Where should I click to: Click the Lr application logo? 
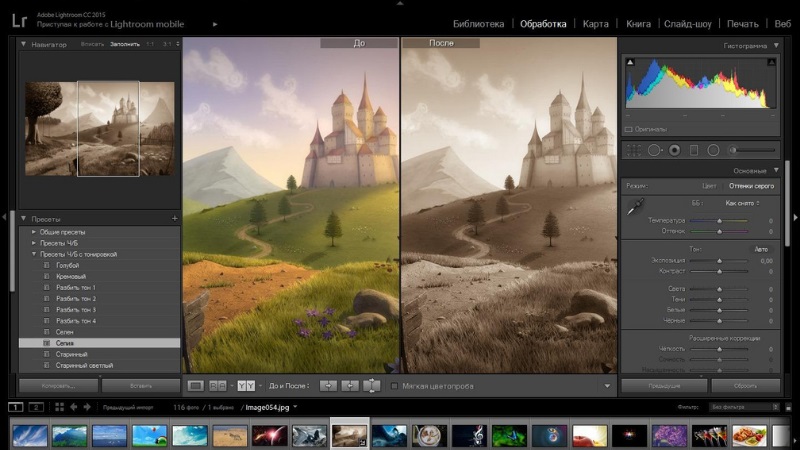click(19, 21)
